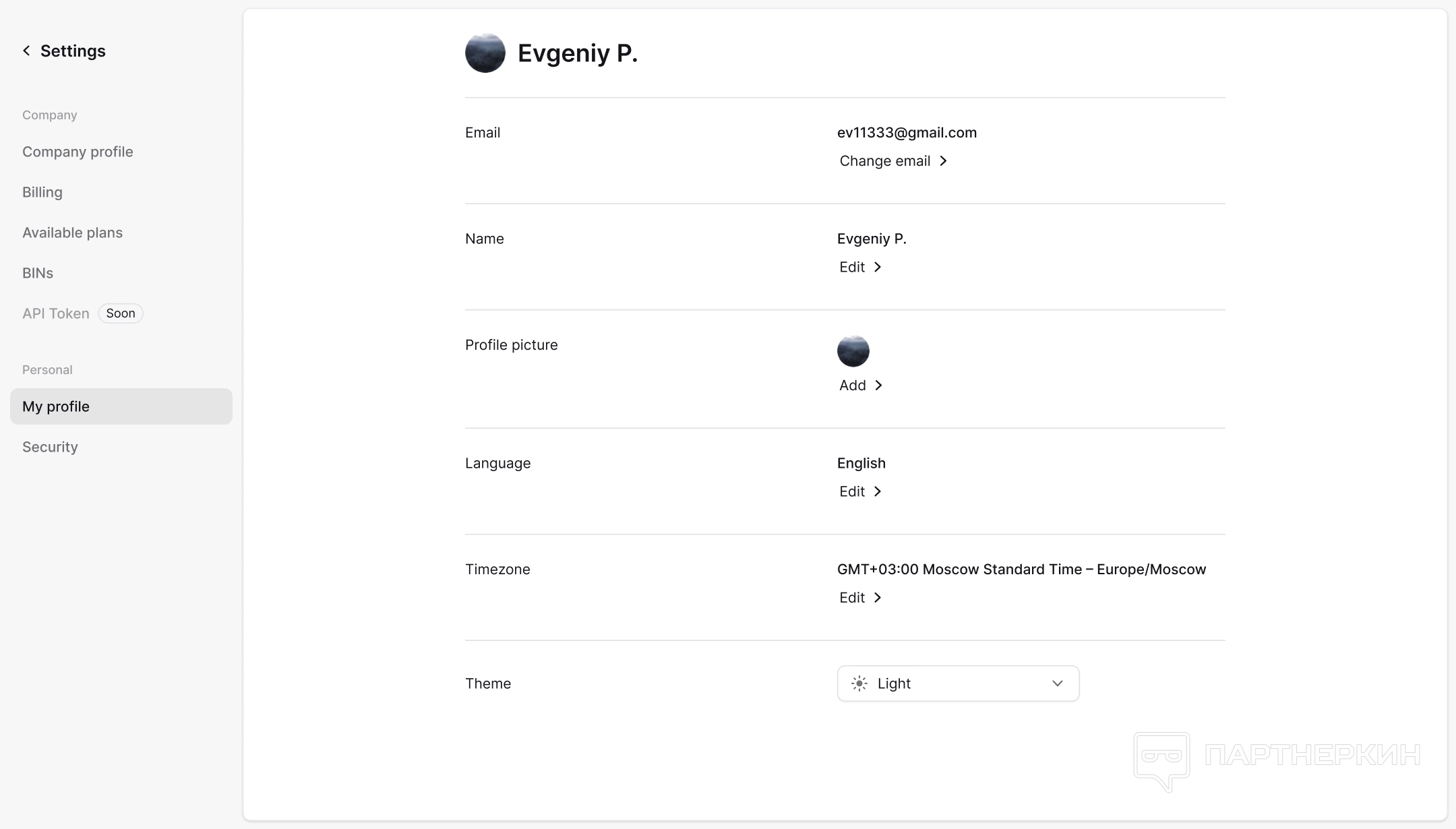Click the Soon badge beside API Token
This screenshot has height=829, width=1456.
[121, 313]
